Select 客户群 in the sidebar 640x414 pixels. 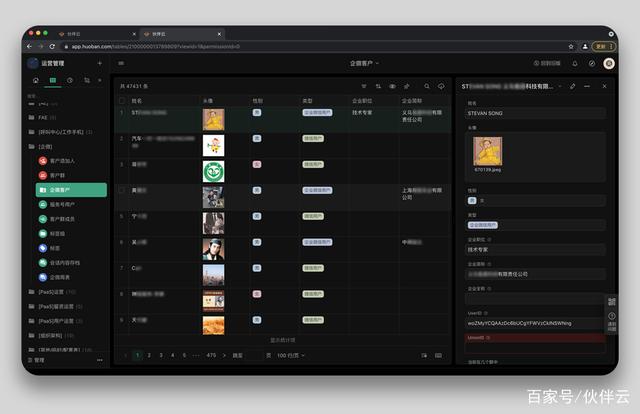[56, 174]
